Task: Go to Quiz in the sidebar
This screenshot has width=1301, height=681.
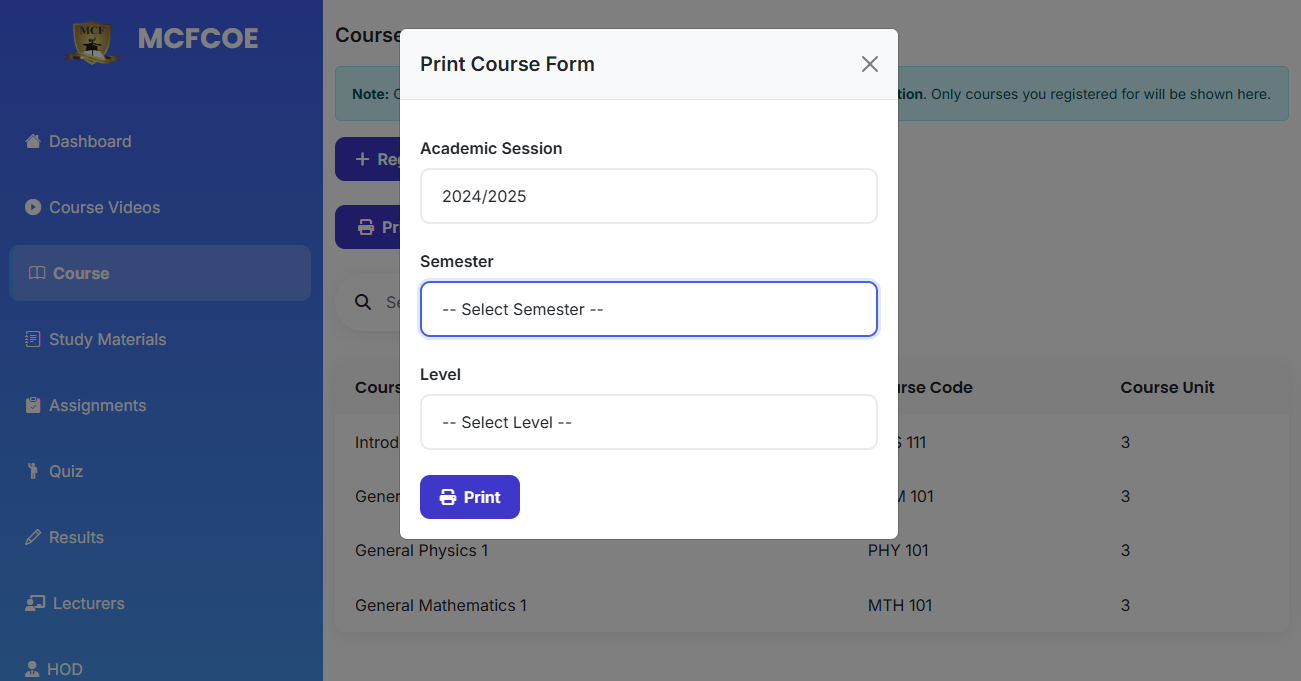Action: click(x=66, y=471)
